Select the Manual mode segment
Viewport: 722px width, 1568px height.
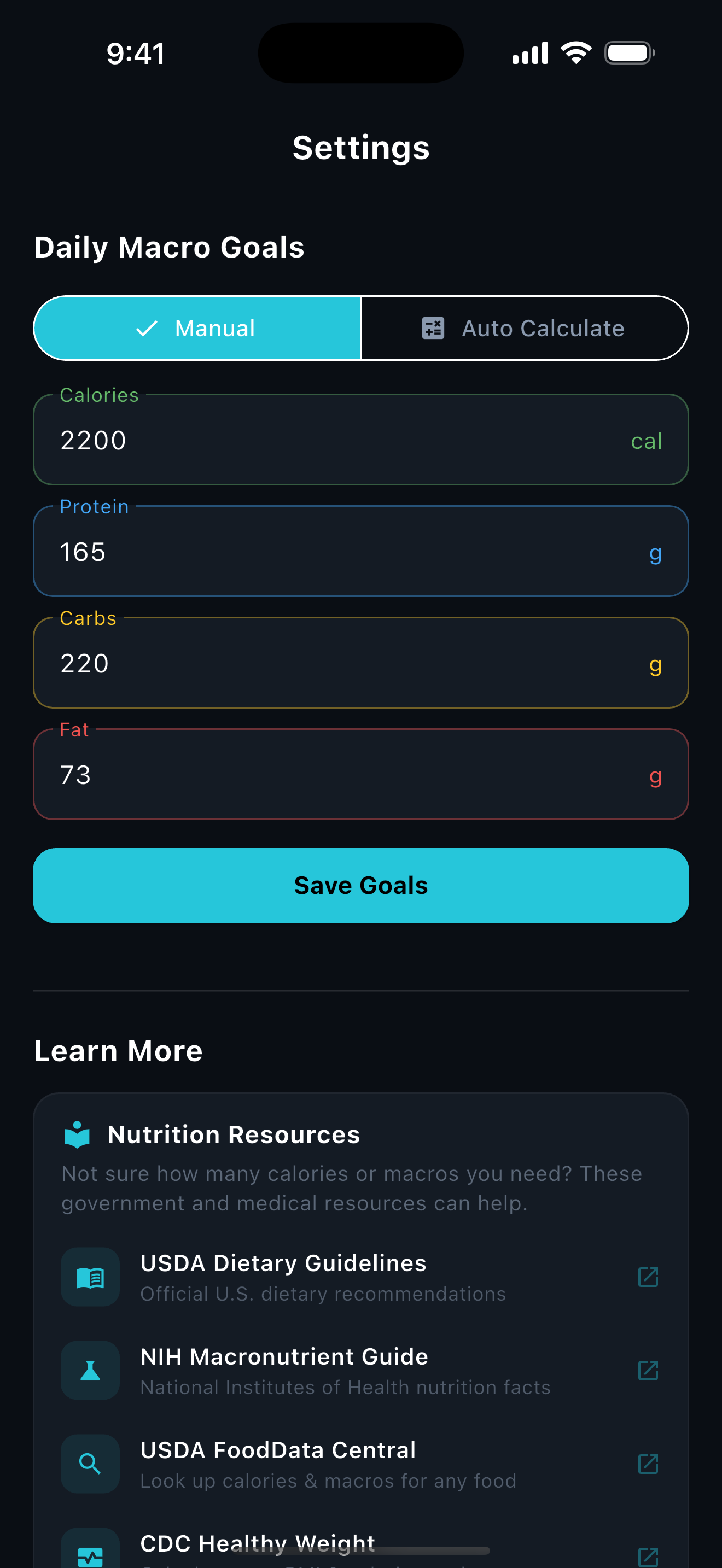point(197,328)
